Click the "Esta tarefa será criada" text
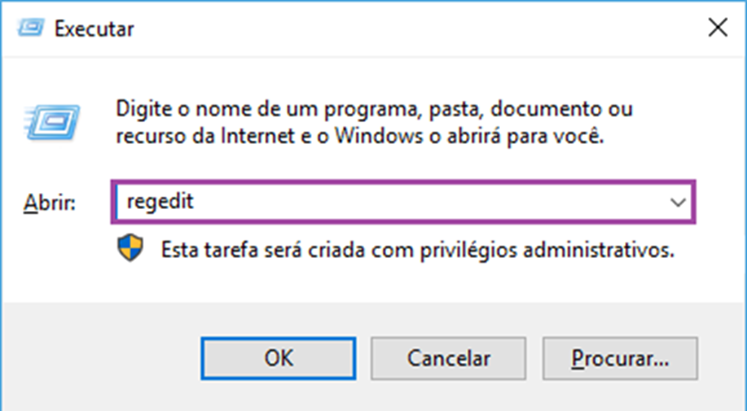Screen dimensions: 747x411 tap(263, 250)
